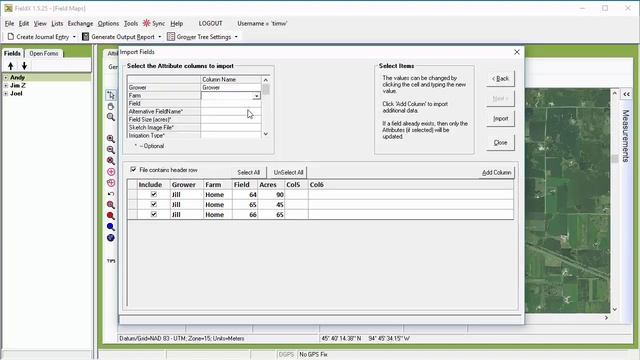Click the undo curved arrow icon

[111, 194]
